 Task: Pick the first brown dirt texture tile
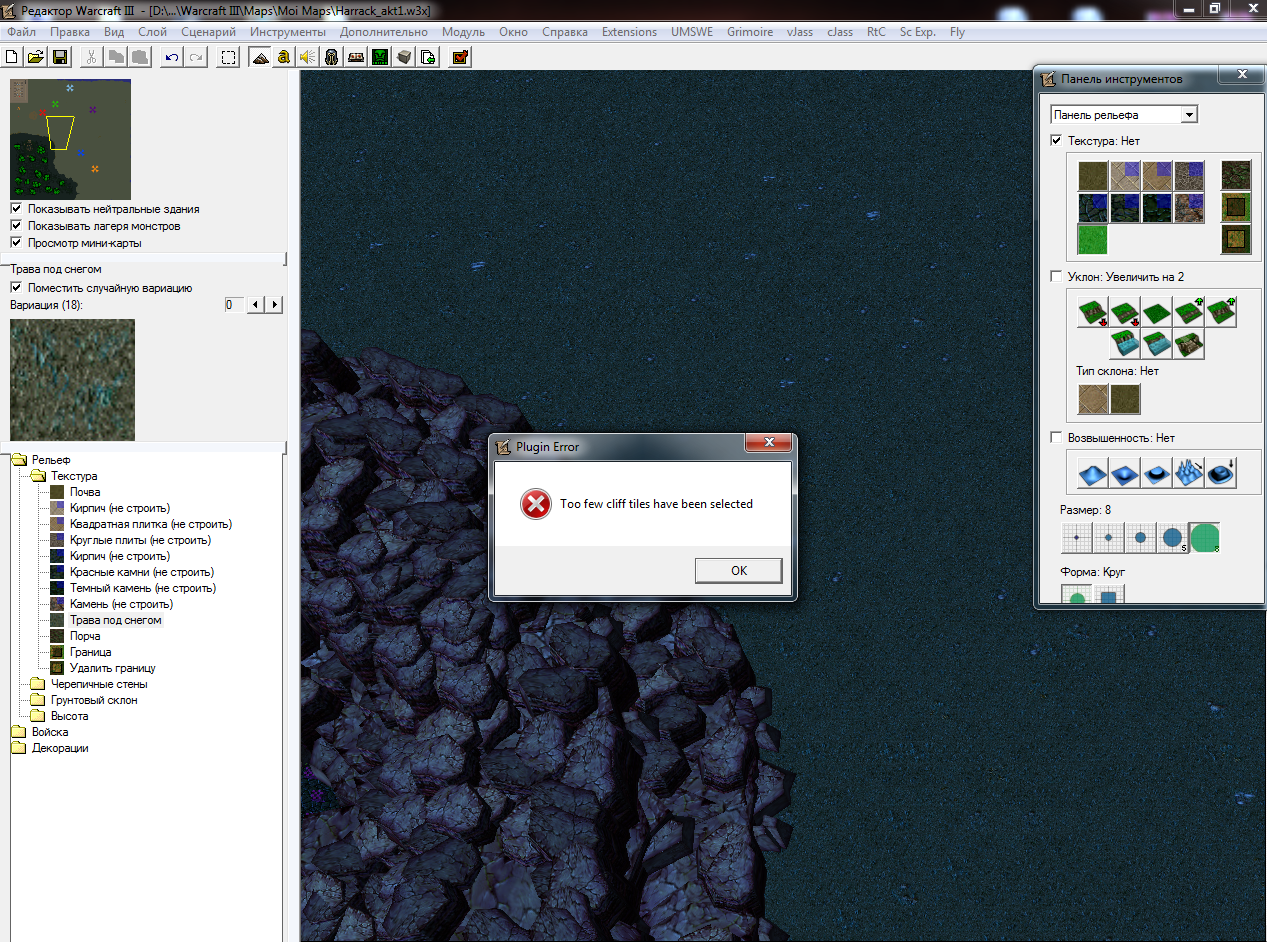(1092, 176)
